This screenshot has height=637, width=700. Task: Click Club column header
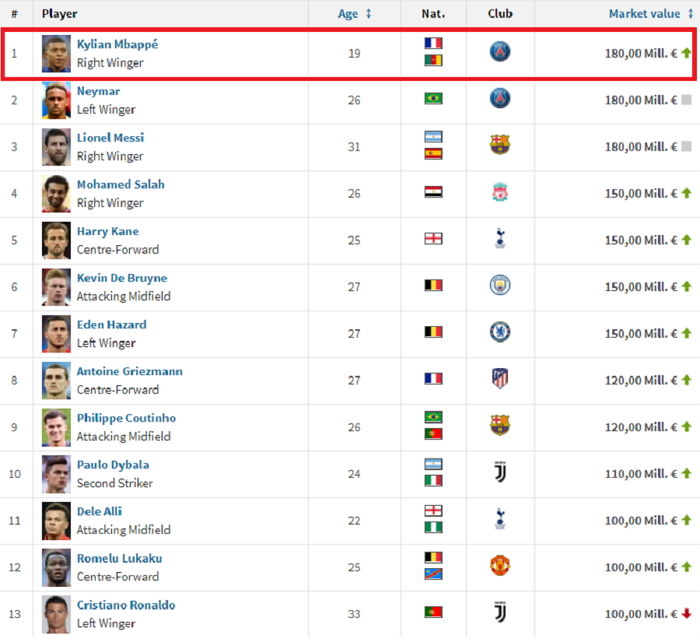(x=500, y=14)
